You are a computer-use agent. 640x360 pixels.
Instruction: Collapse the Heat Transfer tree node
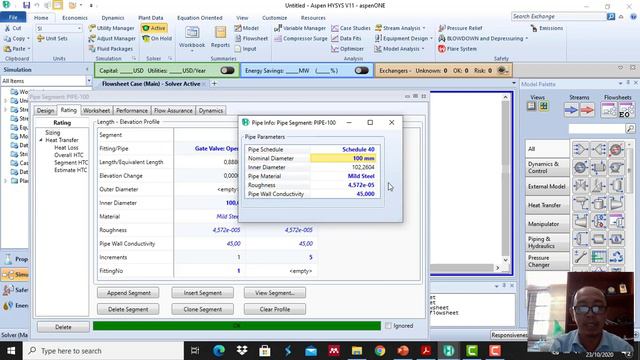pyautogui.click(x=41, y=140)
